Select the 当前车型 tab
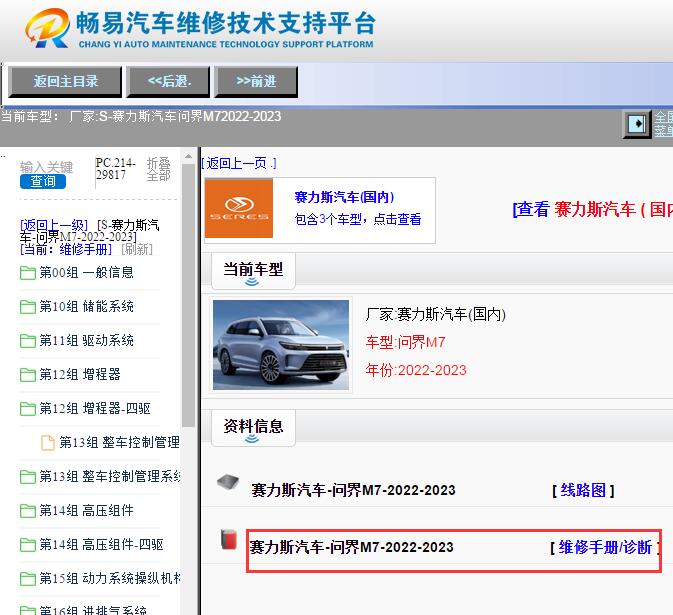 [x=253, y=270]
